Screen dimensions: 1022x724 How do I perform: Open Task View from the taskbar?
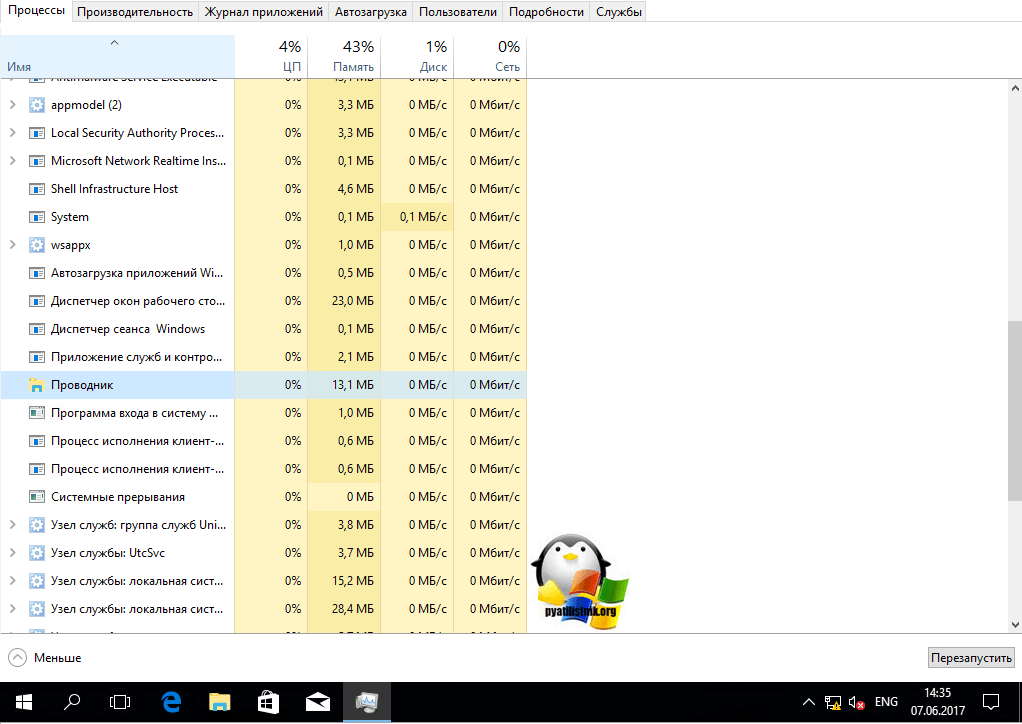(121, 702)
